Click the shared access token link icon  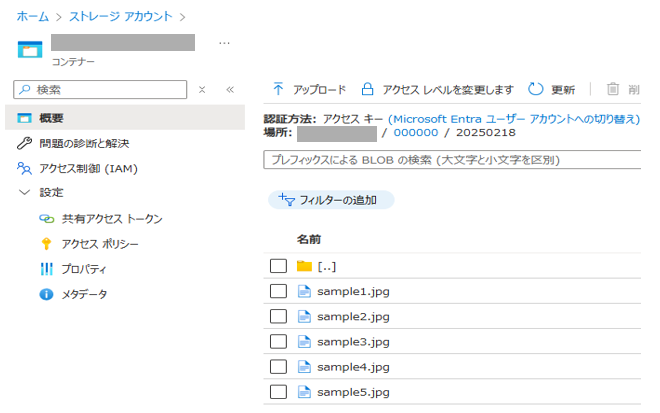tap(47, 219)
